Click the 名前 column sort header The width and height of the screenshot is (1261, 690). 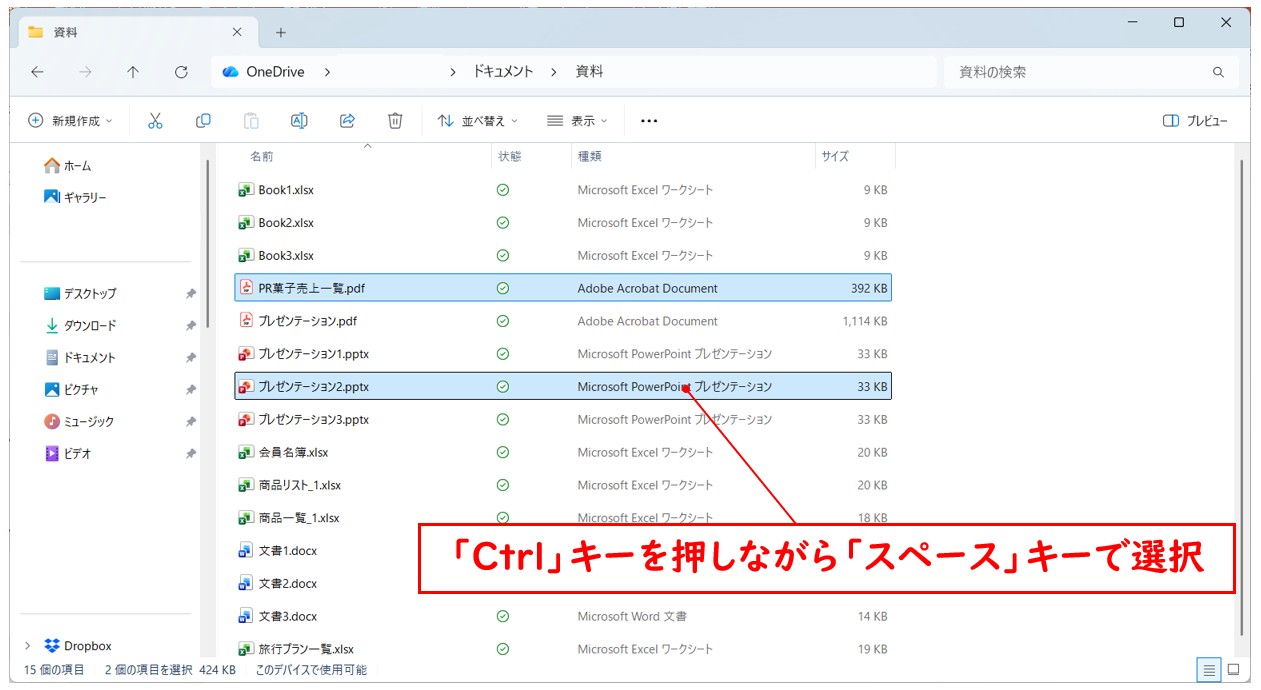point(262,156)
